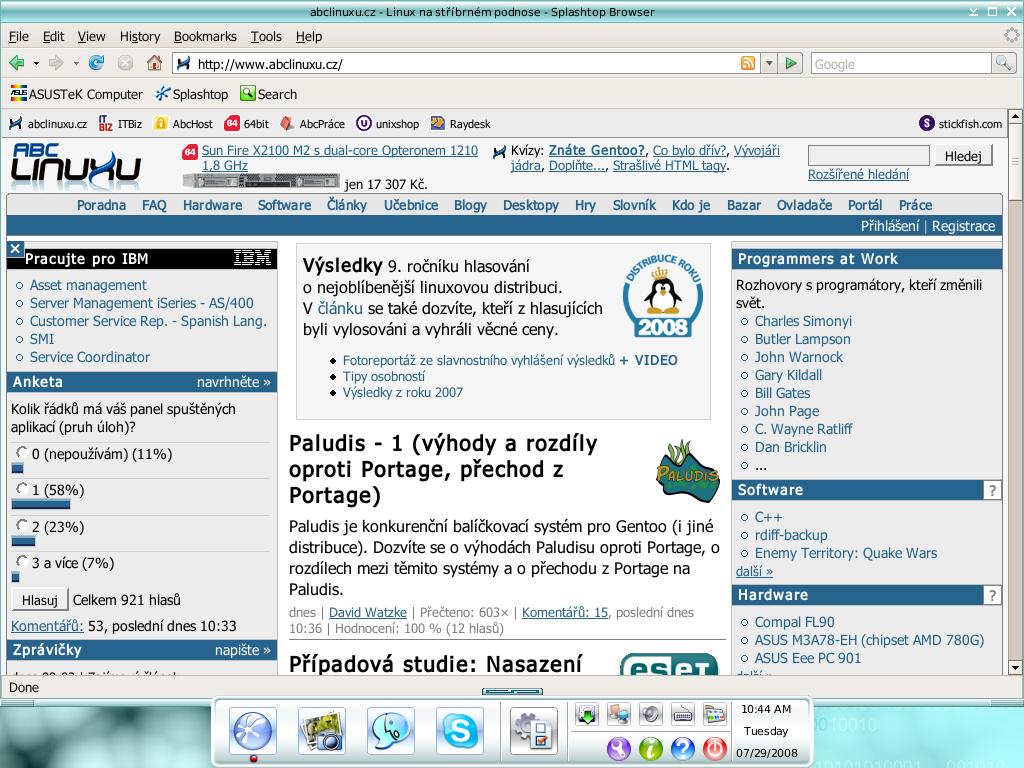Launch Skype from the dock
The width and height of the screenshot is (1024, 768).
(x=460, y=731)
